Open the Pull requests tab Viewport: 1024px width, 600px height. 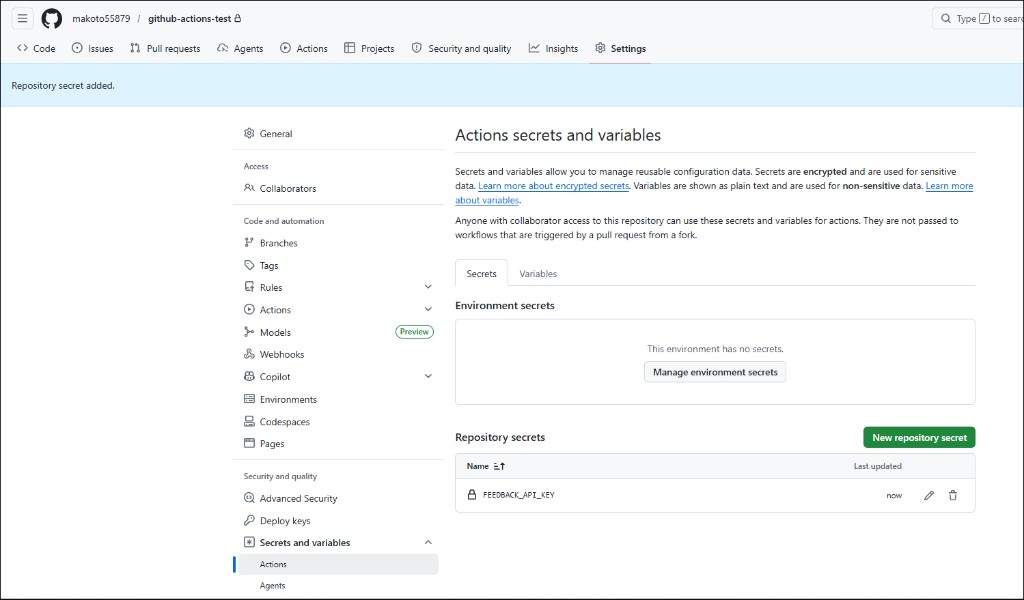[165, 48]
